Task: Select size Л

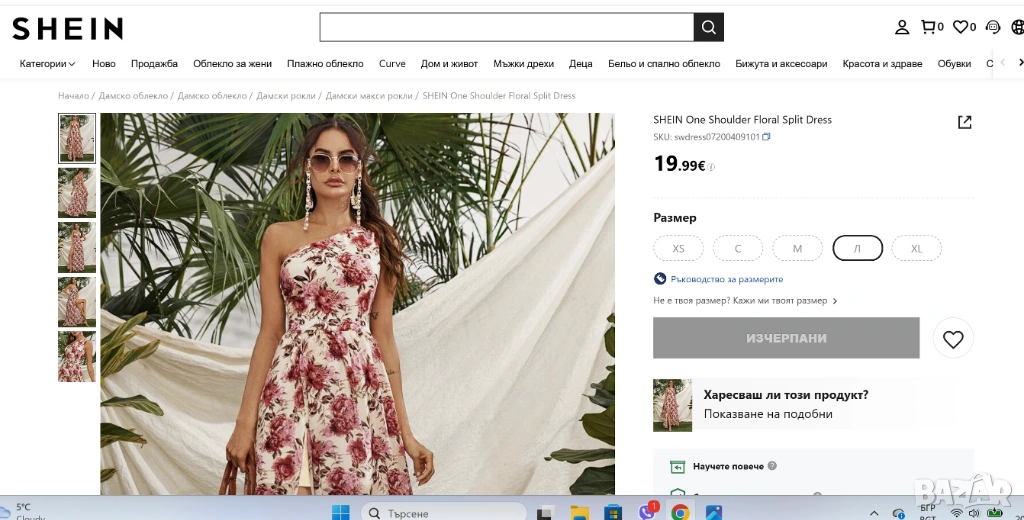Action: pyautogui.click(x=857, y=248)
